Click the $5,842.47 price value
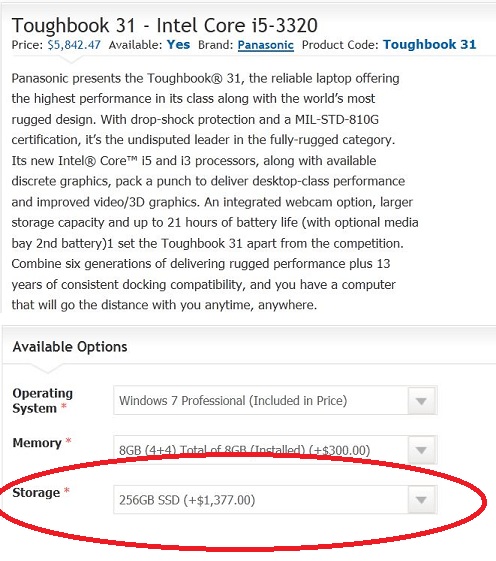This screenshot has height=561, width=496. (x=74, y=45)
